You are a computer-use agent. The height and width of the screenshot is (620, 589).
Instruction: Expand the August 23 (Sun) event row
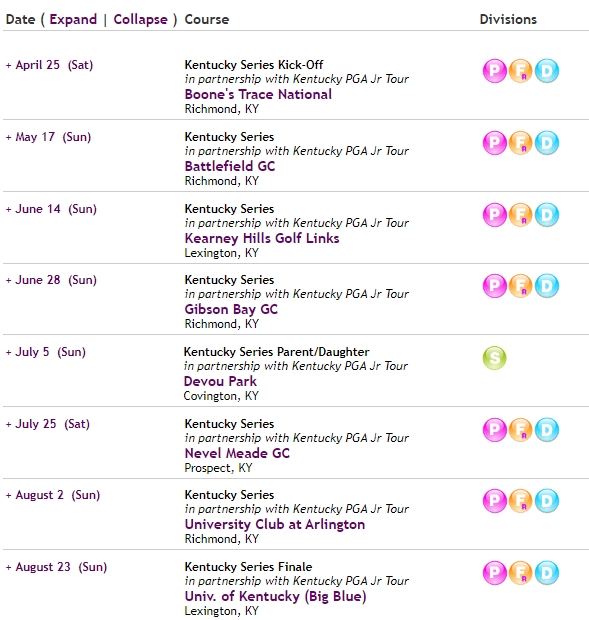[56, 567]
